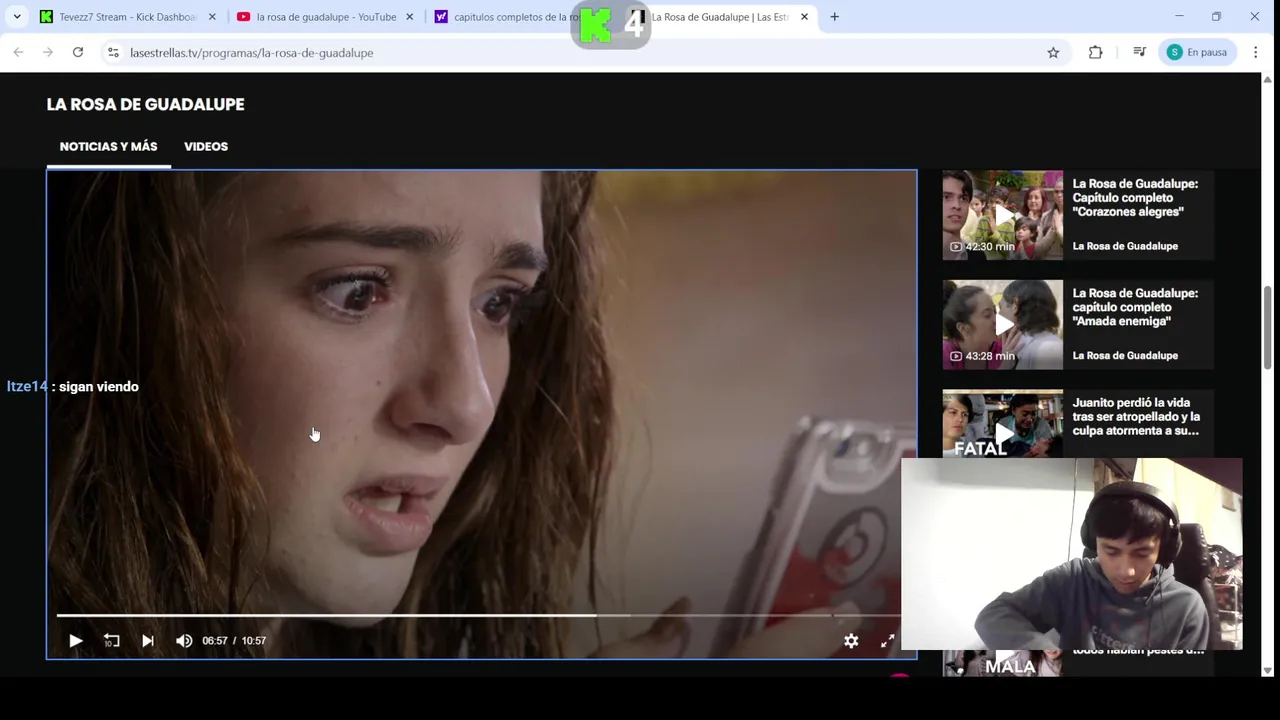The width and height of the screenshot is (1280, 720).
Task: Open Chrome three-dot menu
Action: pyautogui.click(x=1256, y=52)
